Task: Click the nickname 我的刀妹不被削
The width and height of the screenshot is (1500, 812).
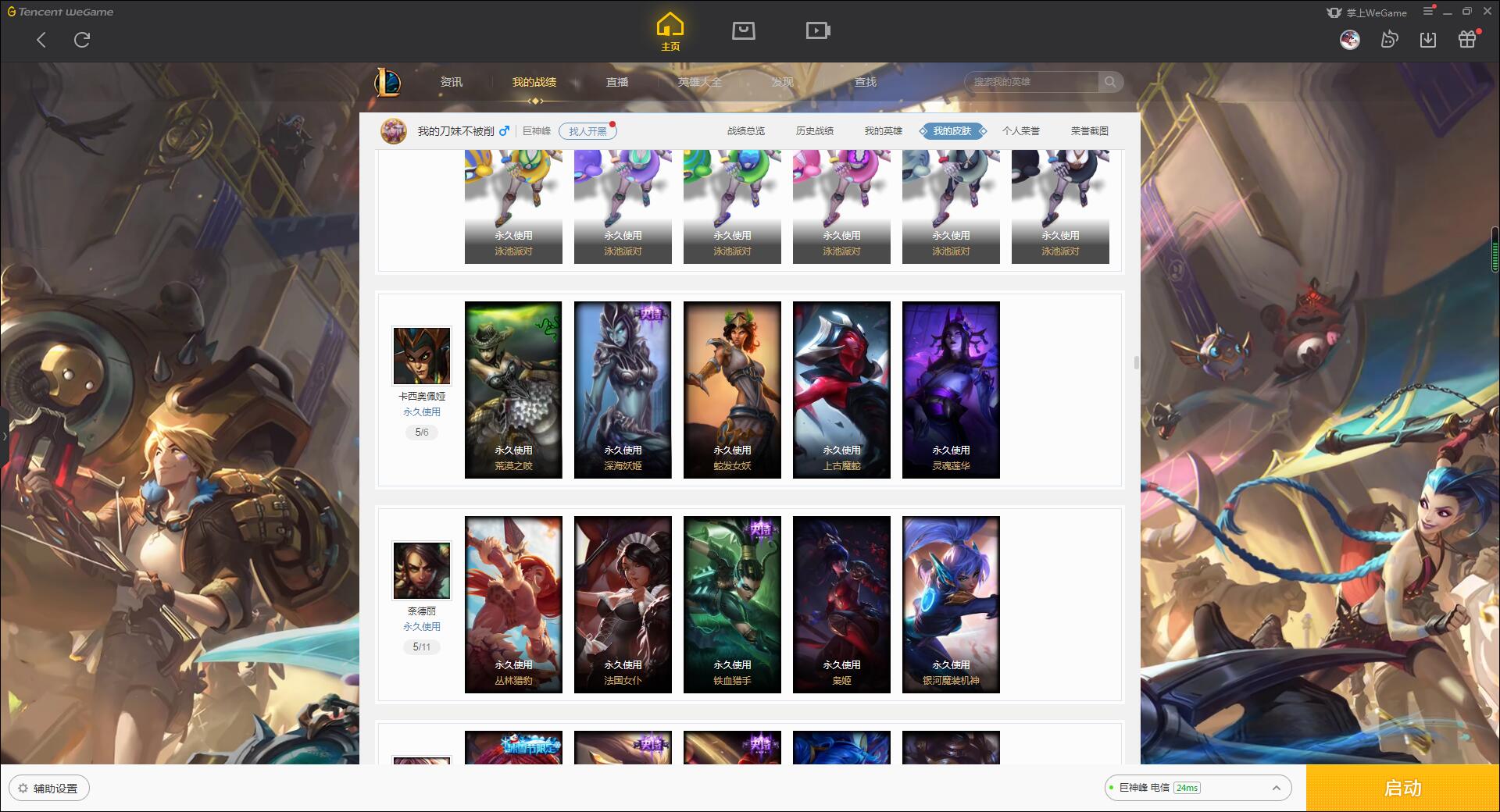Action: pos(455,131)
